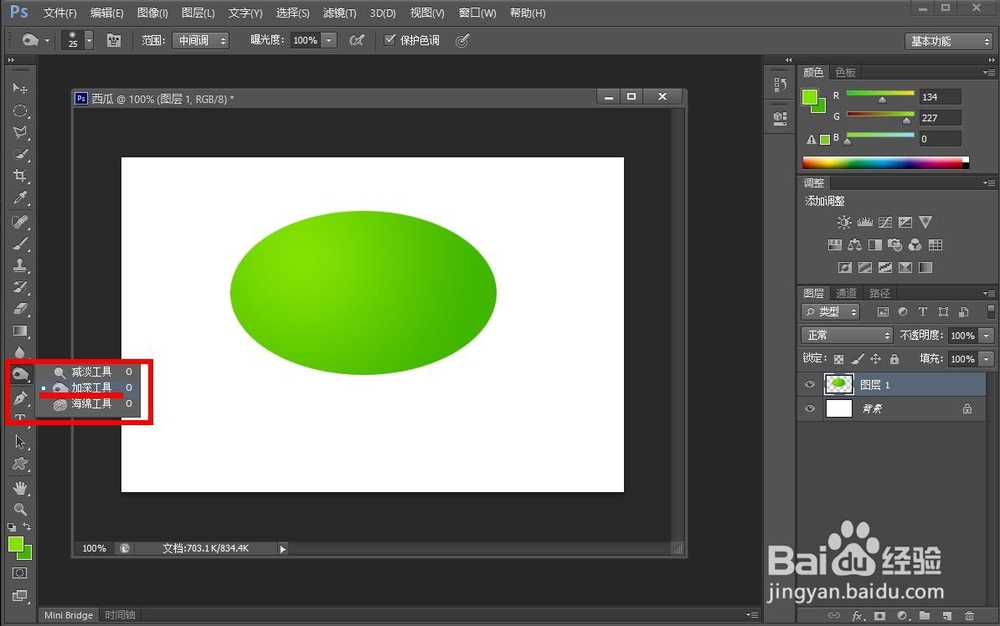Select the Eyedropper tool
1000x626 pixels.
point(20,198)
